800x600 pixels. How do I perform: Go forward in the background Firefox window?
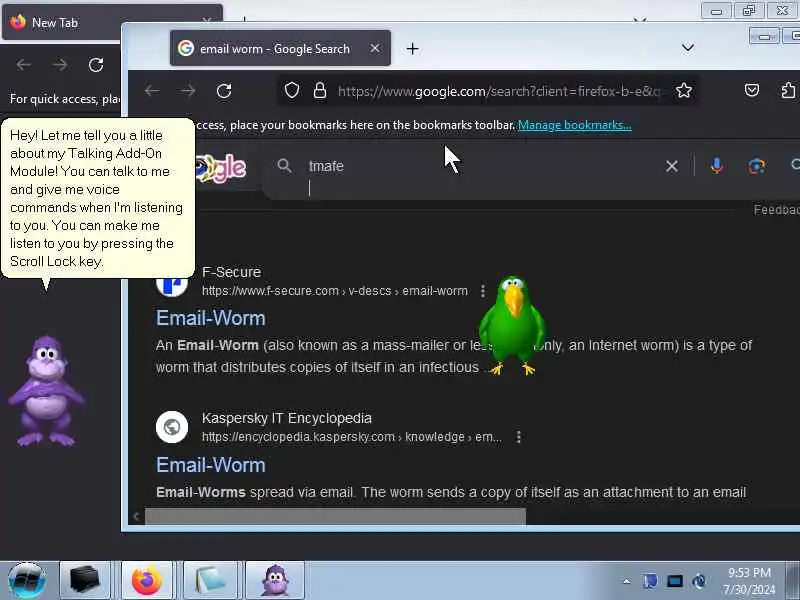[x=60, y=65]
